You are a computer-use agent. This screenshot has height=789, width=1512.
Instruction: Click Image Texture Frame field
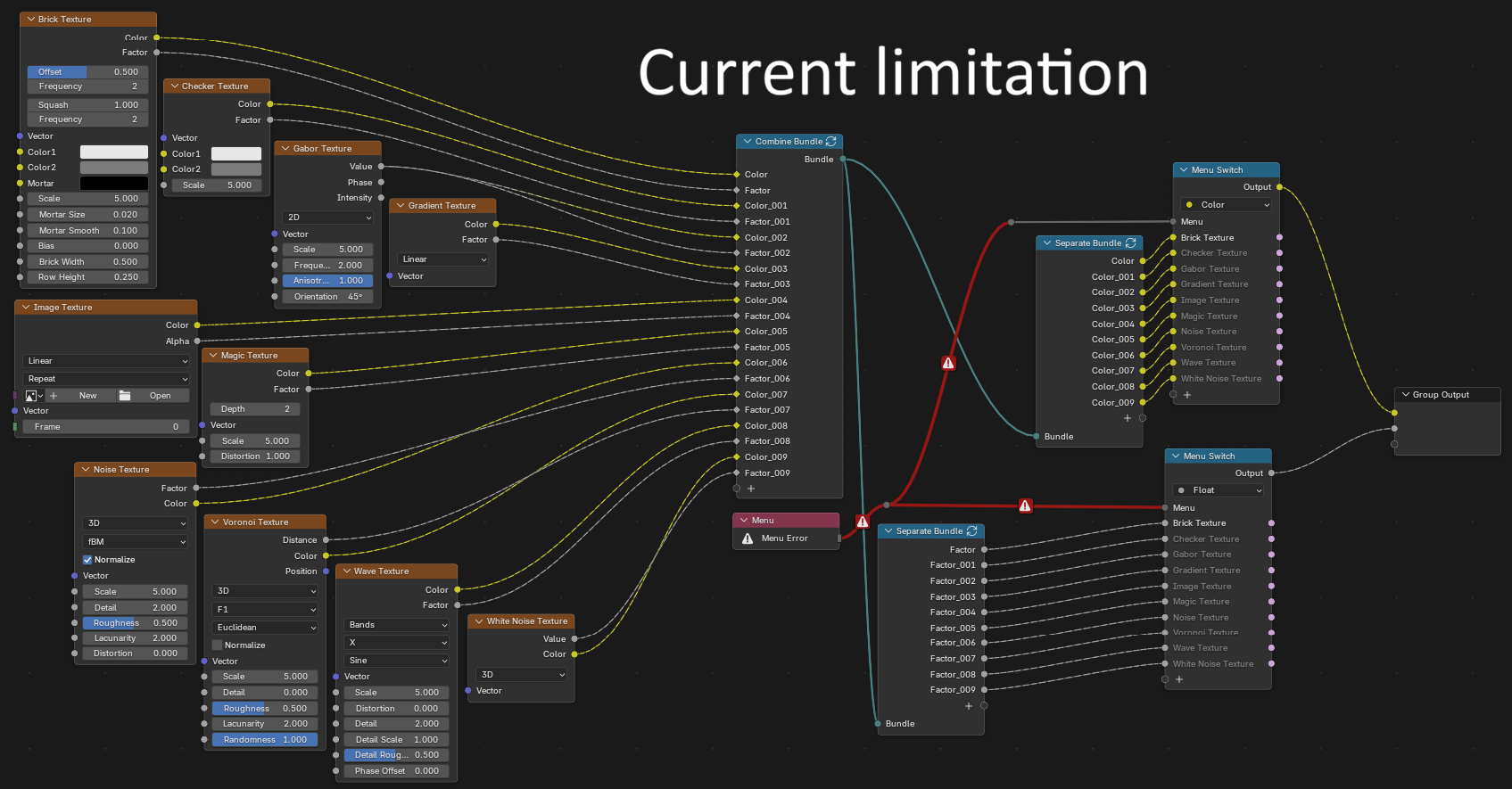point(106,427)
